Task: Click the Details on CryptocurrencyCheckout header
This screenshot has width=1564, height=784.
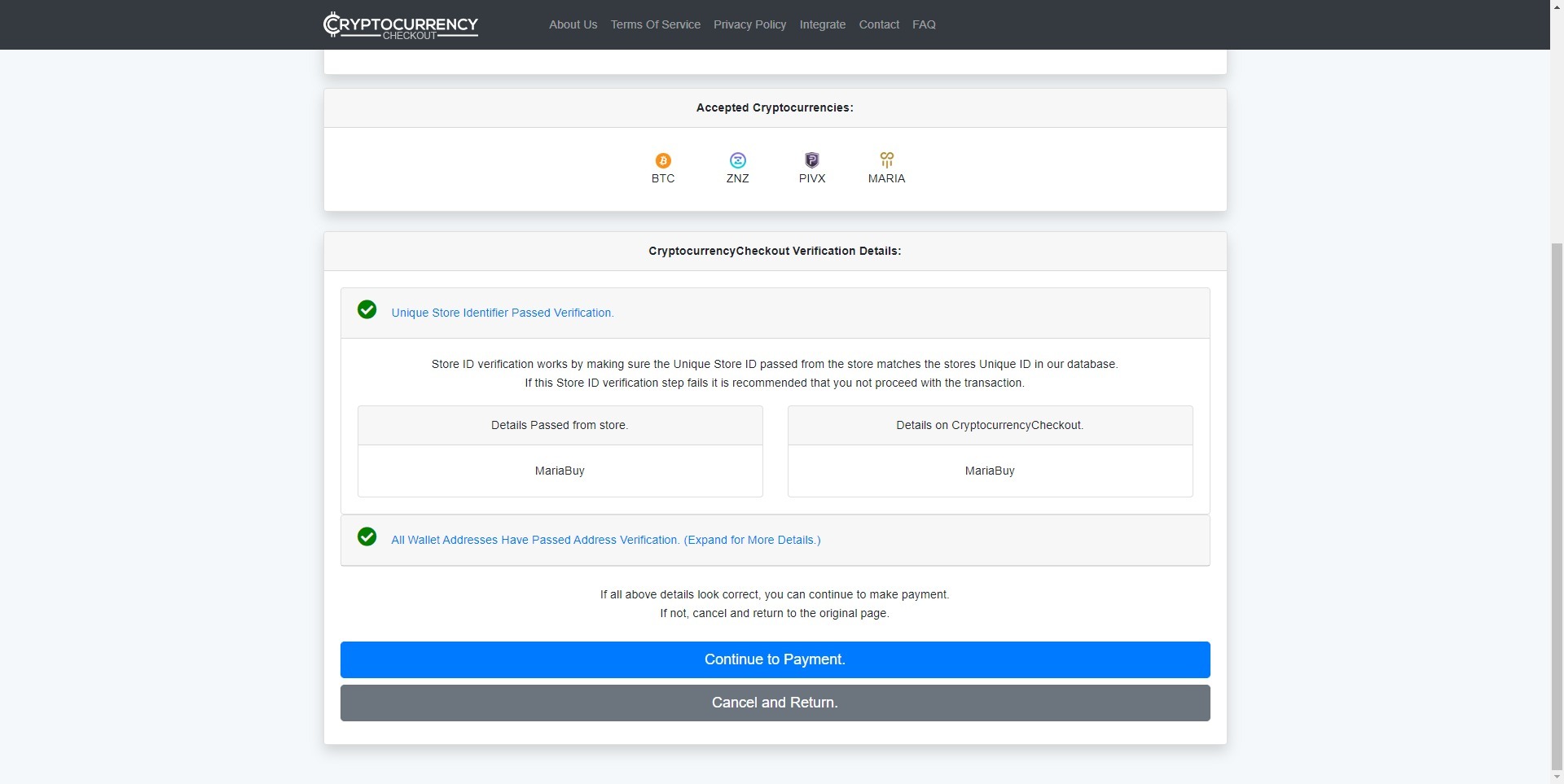Action: click(x=990, y=425)
